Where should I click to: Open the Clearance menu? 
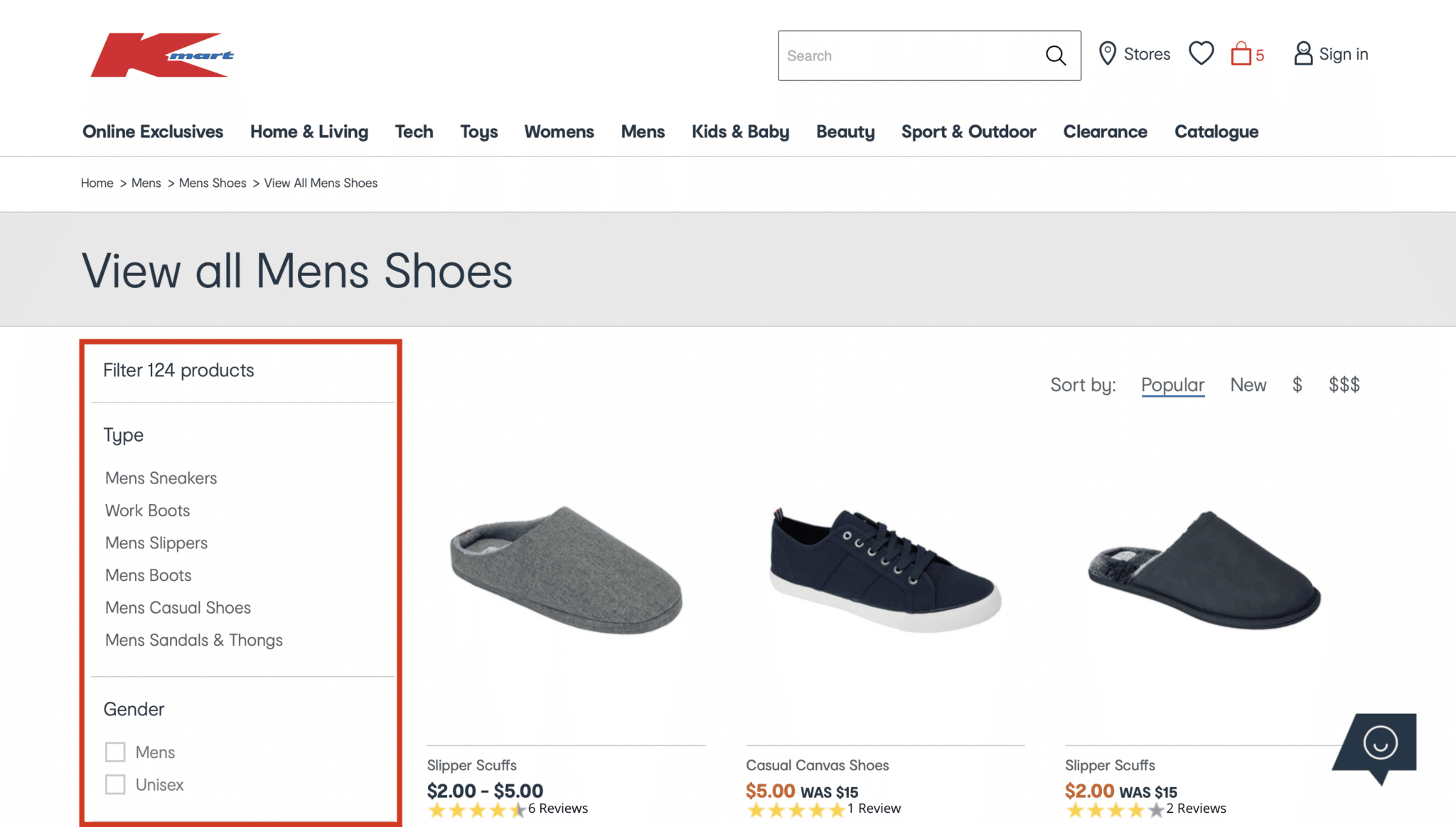pyautogui.click(x=1105, y=132)
